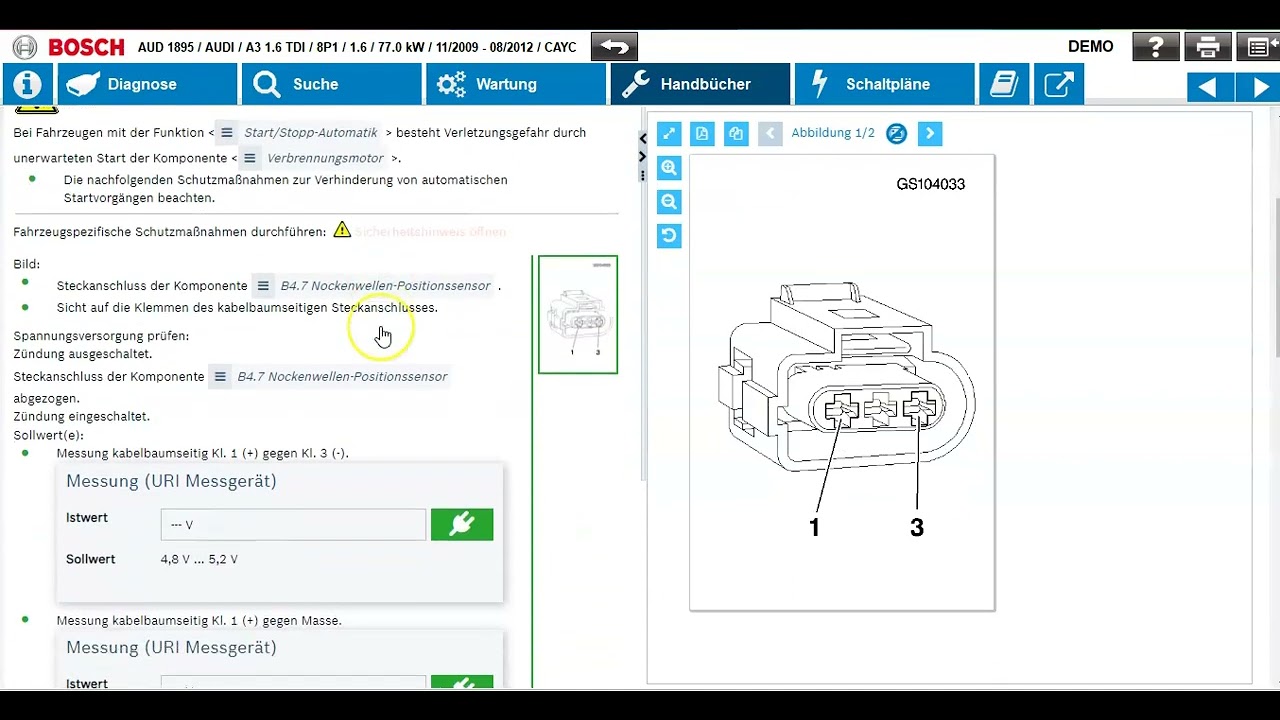1280x720 pixels.
Task: Go to previous Abbildung
Action: (770, 133)
